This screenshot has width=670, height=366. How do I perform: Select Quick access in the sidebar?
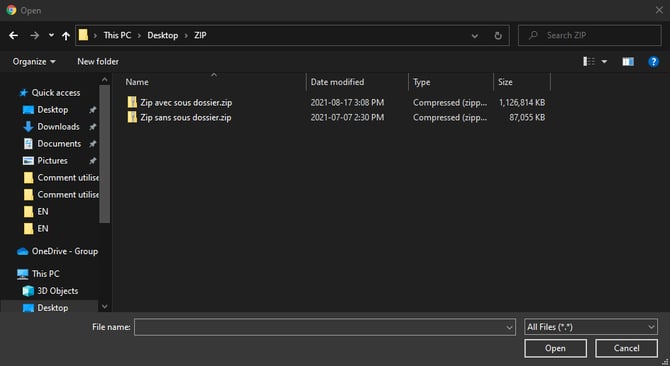(x=56, y=93)
